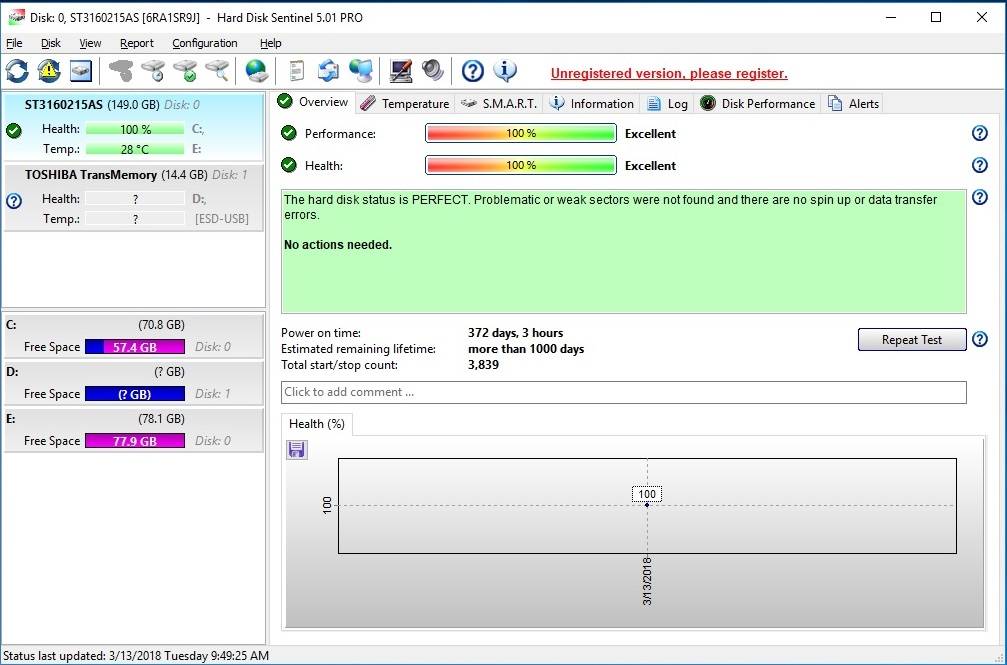Select the TOSHIBA TransMemory disk entry
This screenshot has width=1007, height=665.
(x=133, y=197)
